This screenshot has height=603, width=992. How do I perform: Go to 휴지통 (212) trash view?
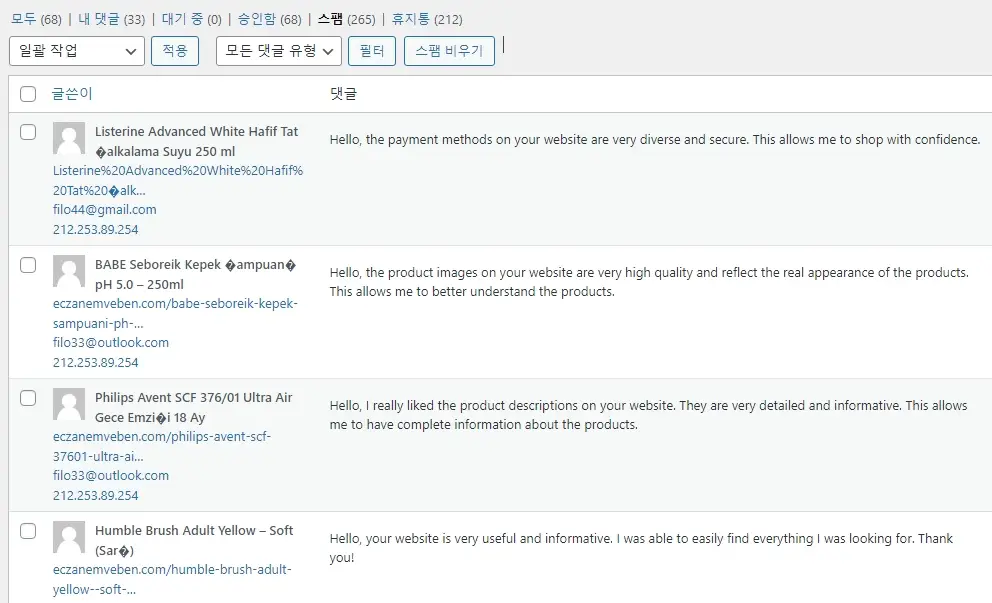pos(427,19)
